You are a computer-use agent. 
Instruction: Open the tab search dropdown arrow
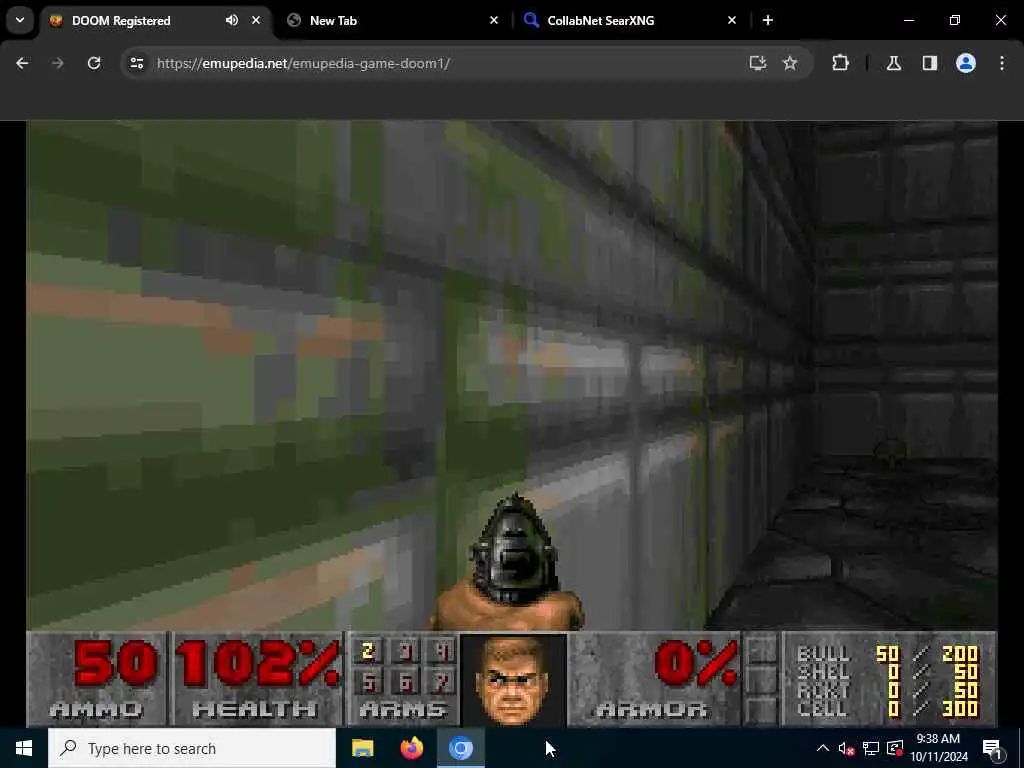click(x=20, y=20)
